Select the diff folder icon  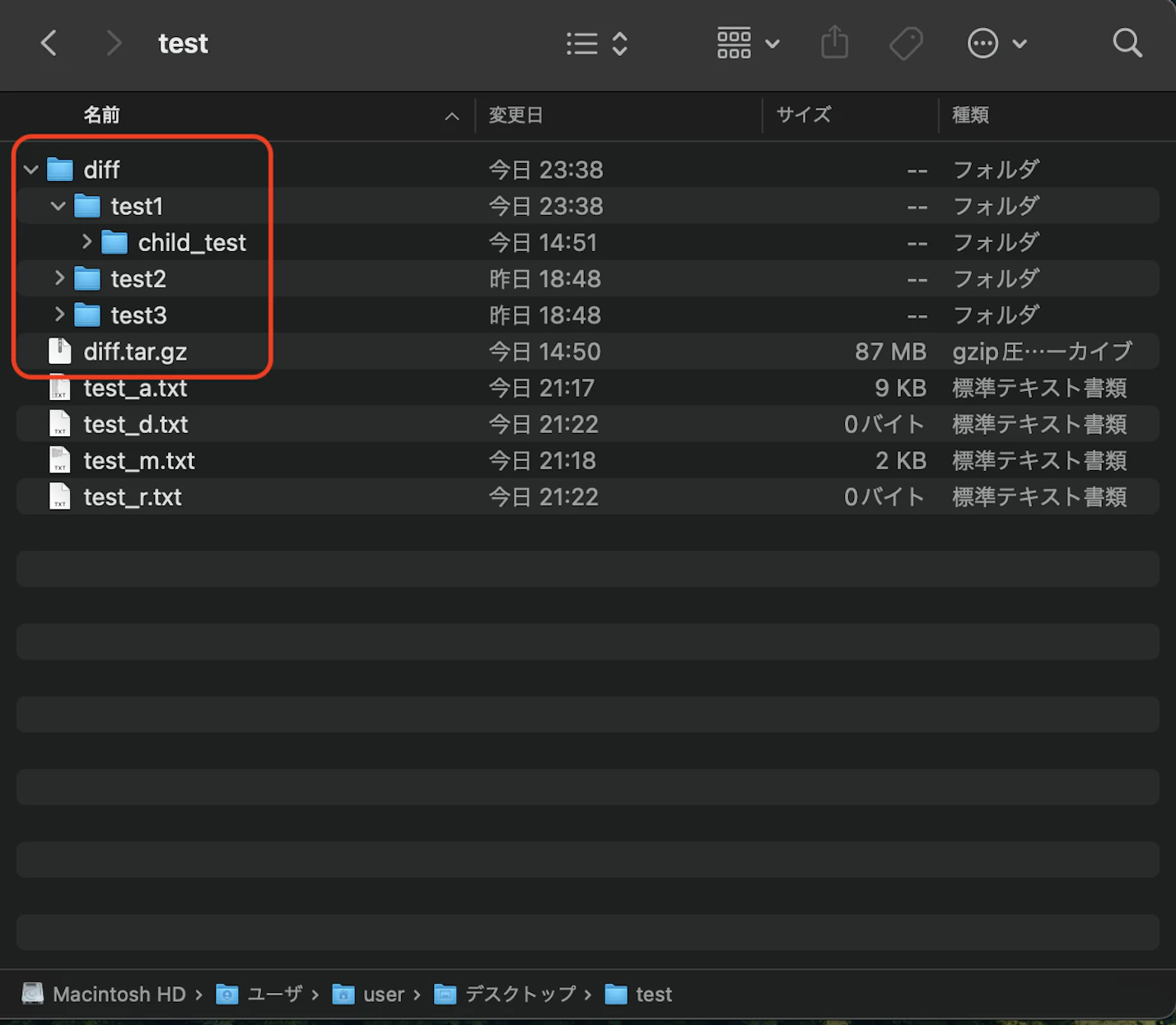tap(60, 170)
